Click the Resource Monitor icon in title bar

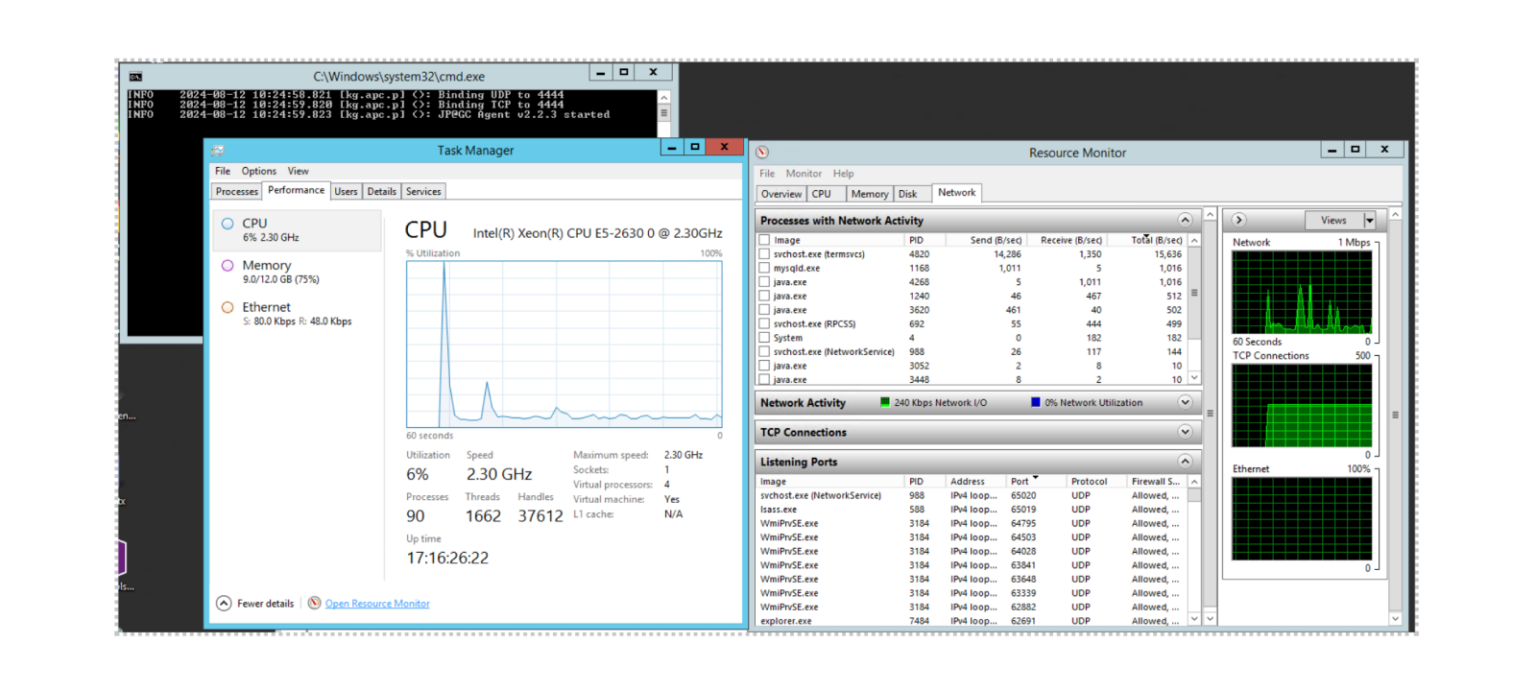click(x=760, y=151)
